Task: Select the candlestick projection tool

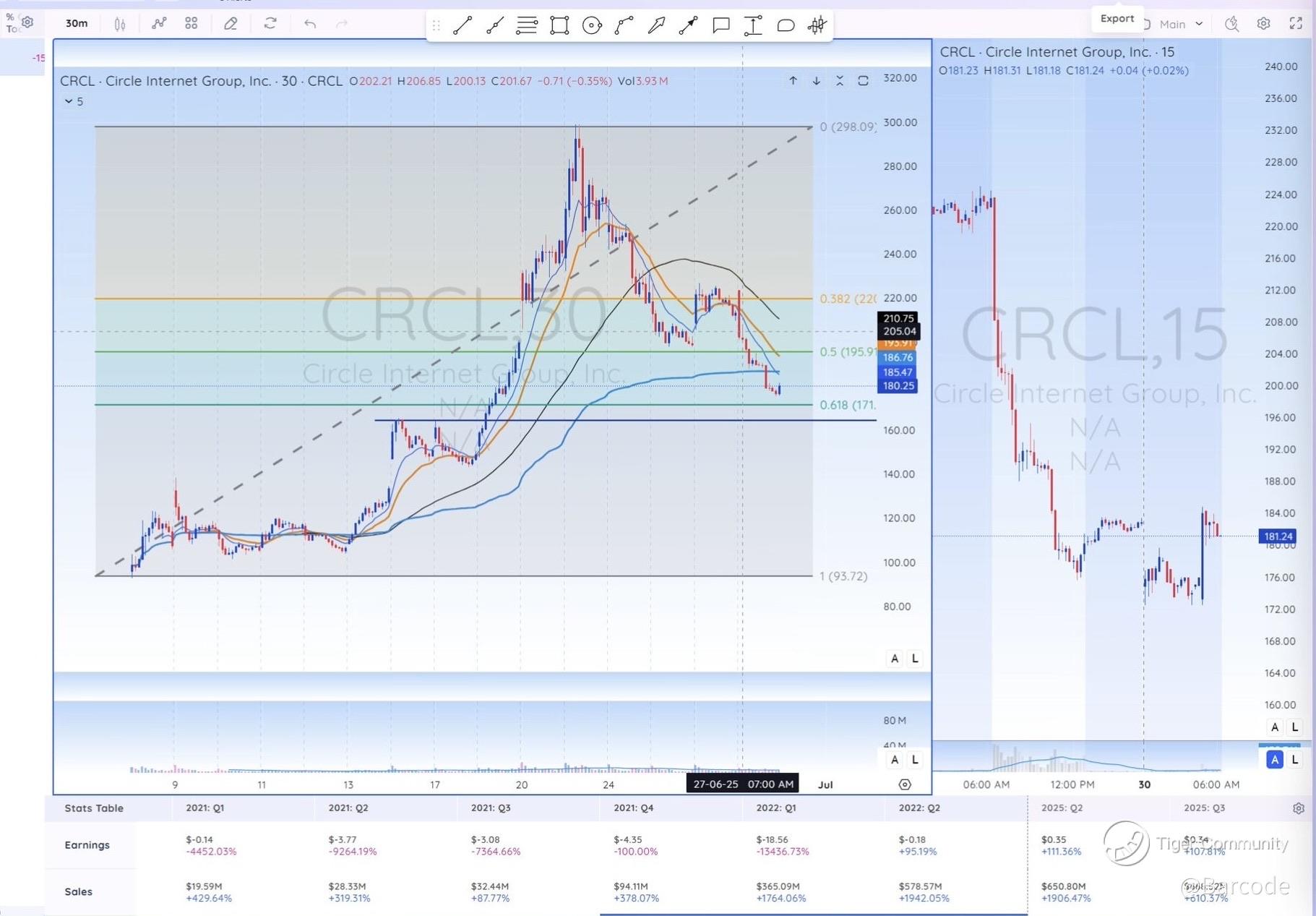Action: tap(817, 26)
